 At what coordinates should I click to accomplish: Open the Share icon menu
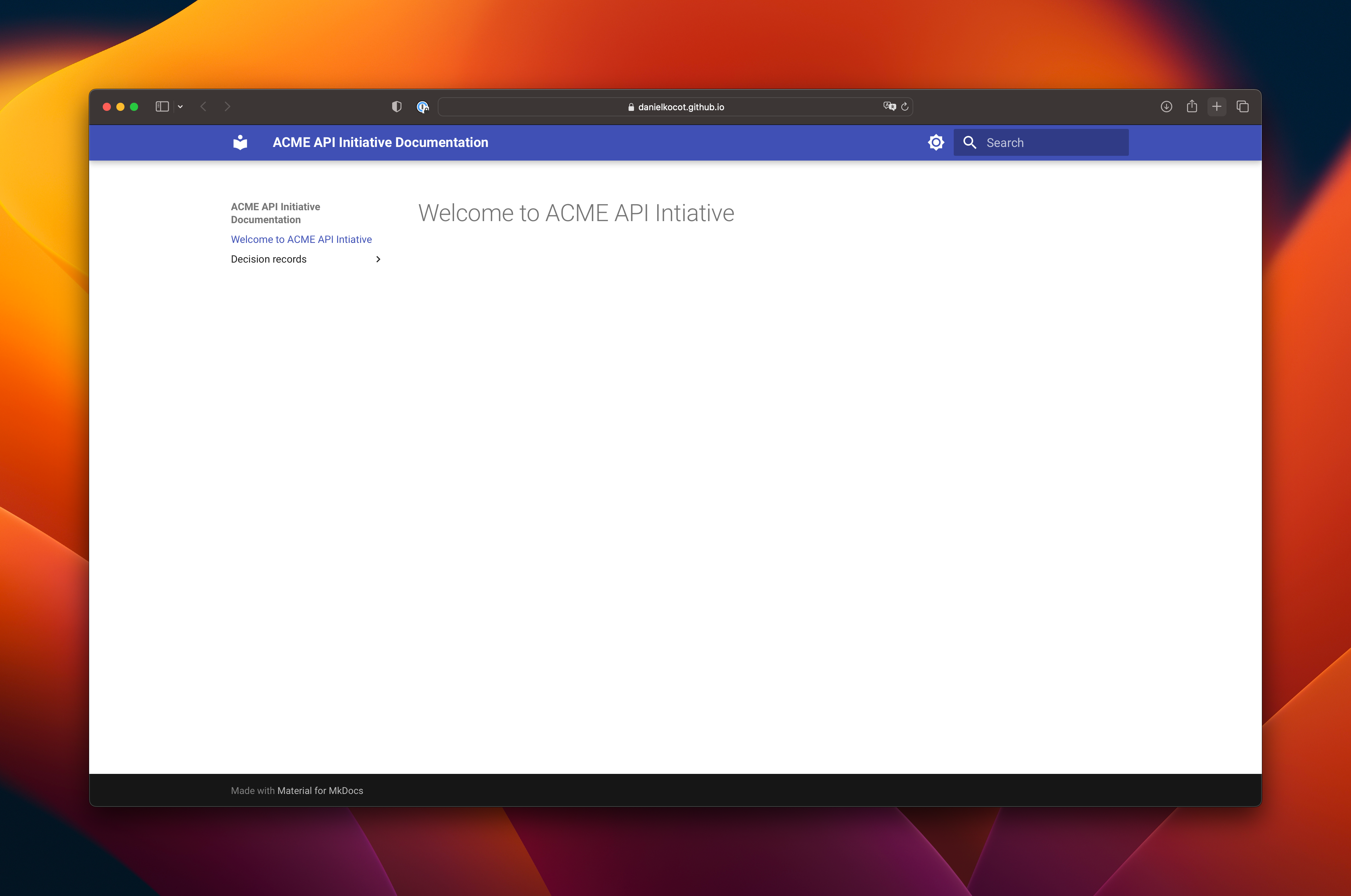pos(1191,106)
